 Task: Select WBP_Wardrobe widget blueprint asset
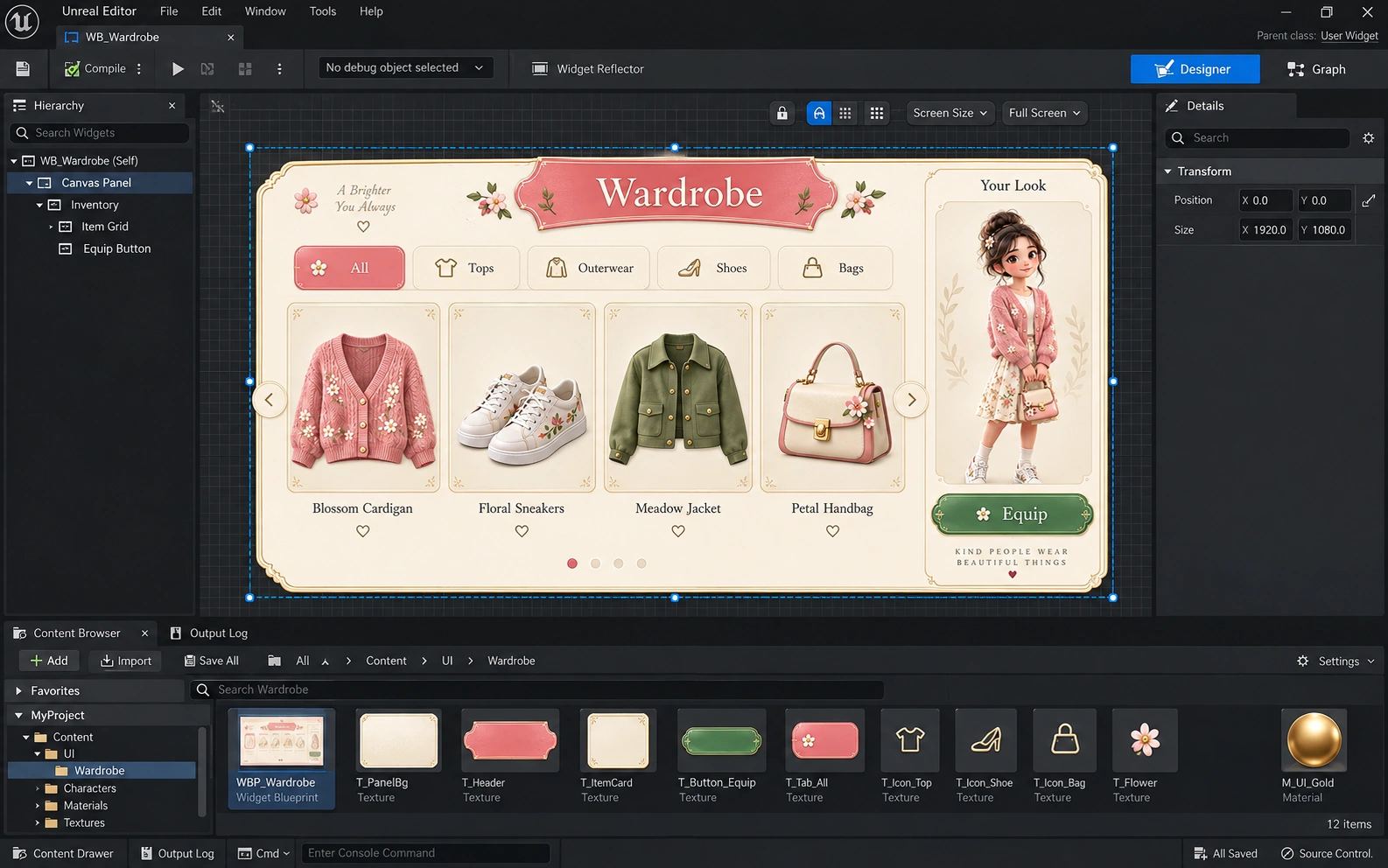[282, 758]
